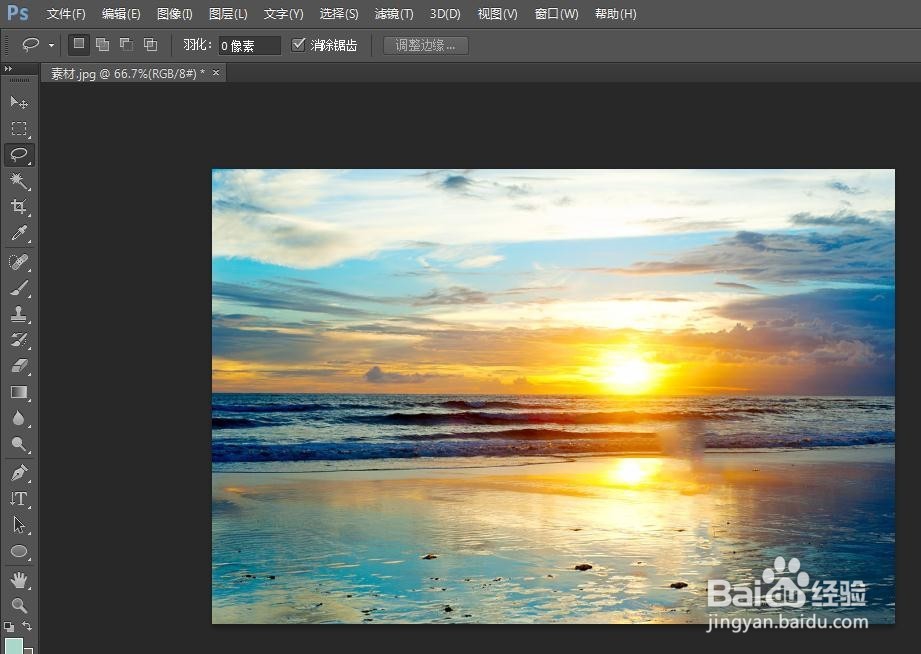Choose Subtract from Selection mode
This screenshot has height=654, width=921.
pyautogui.click(x=126, y=45)
